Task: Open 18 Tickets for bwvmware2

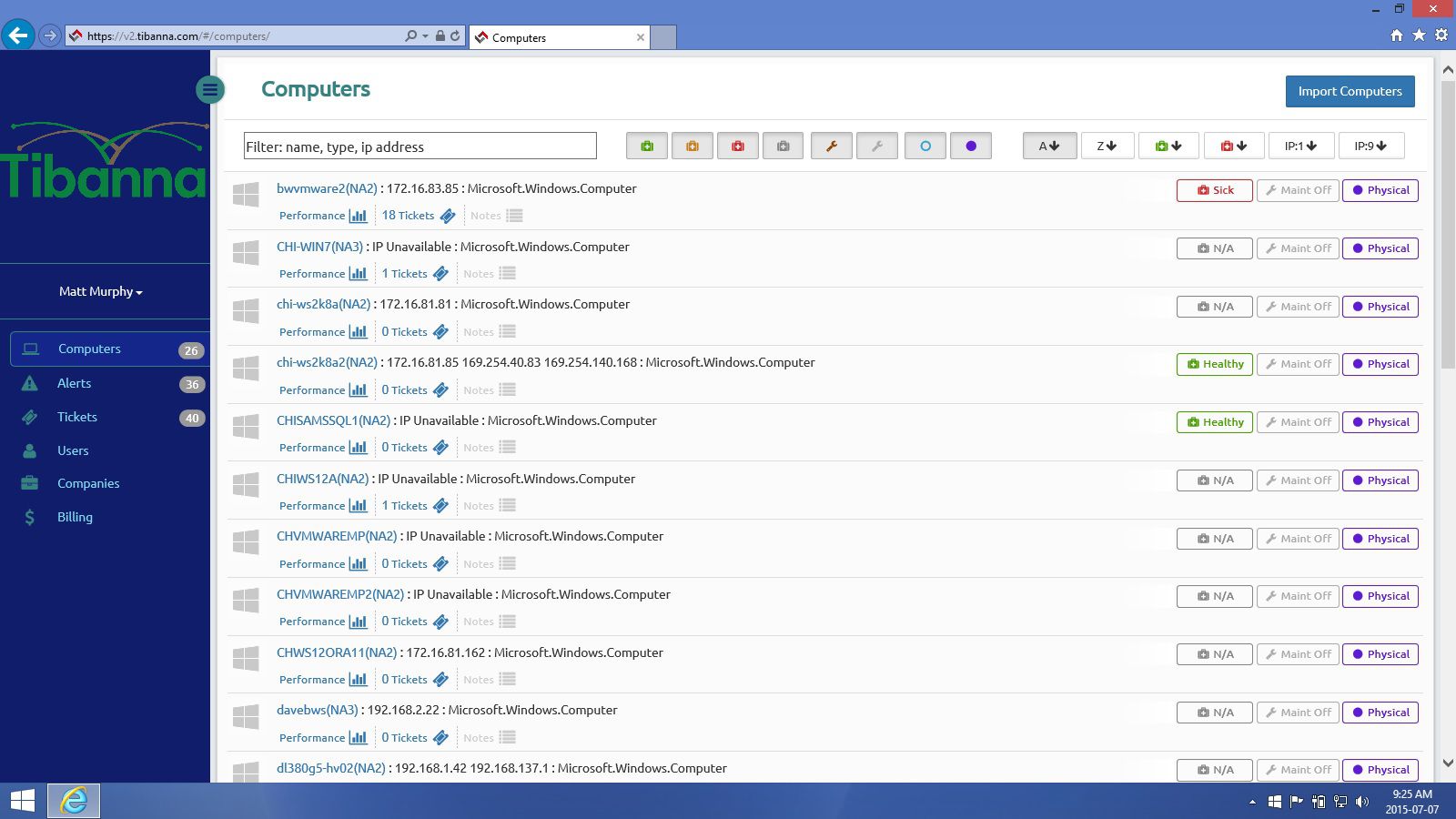Action: pos(418,216)
